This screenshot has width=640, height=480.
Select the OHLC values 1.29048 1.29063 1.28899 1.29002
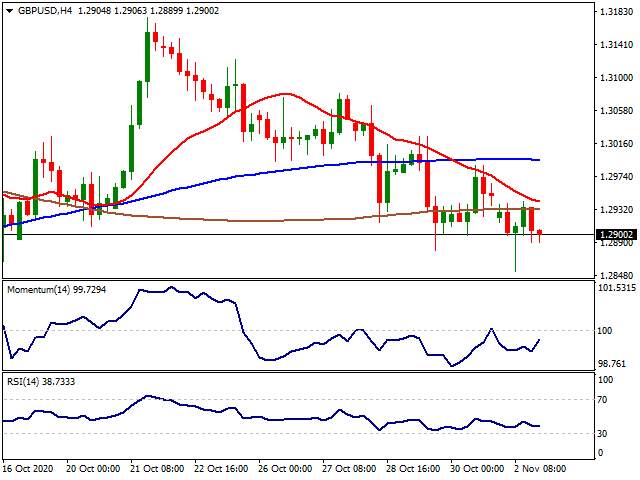point(148,11)
